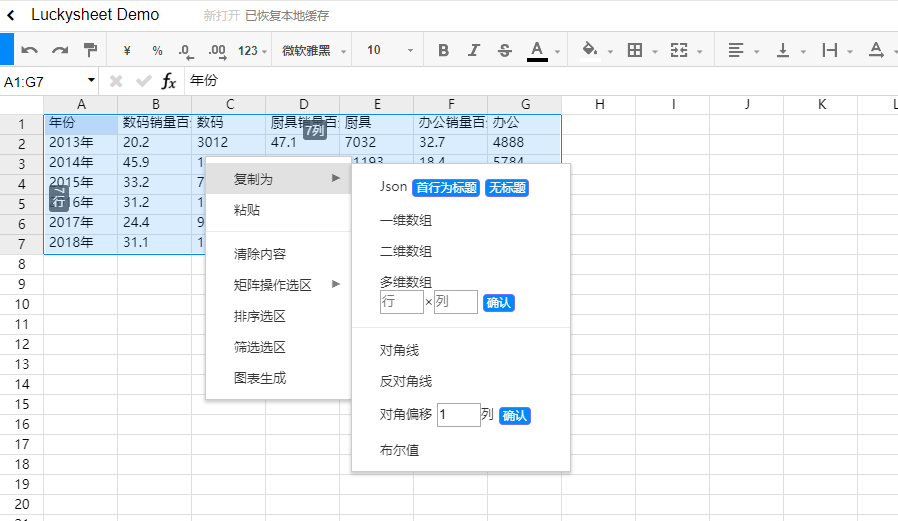The height and width of the screenshot is (521, 898).
Task: Open the 矩阵操作选区 submenu
Action: click(x=278, y=285)
